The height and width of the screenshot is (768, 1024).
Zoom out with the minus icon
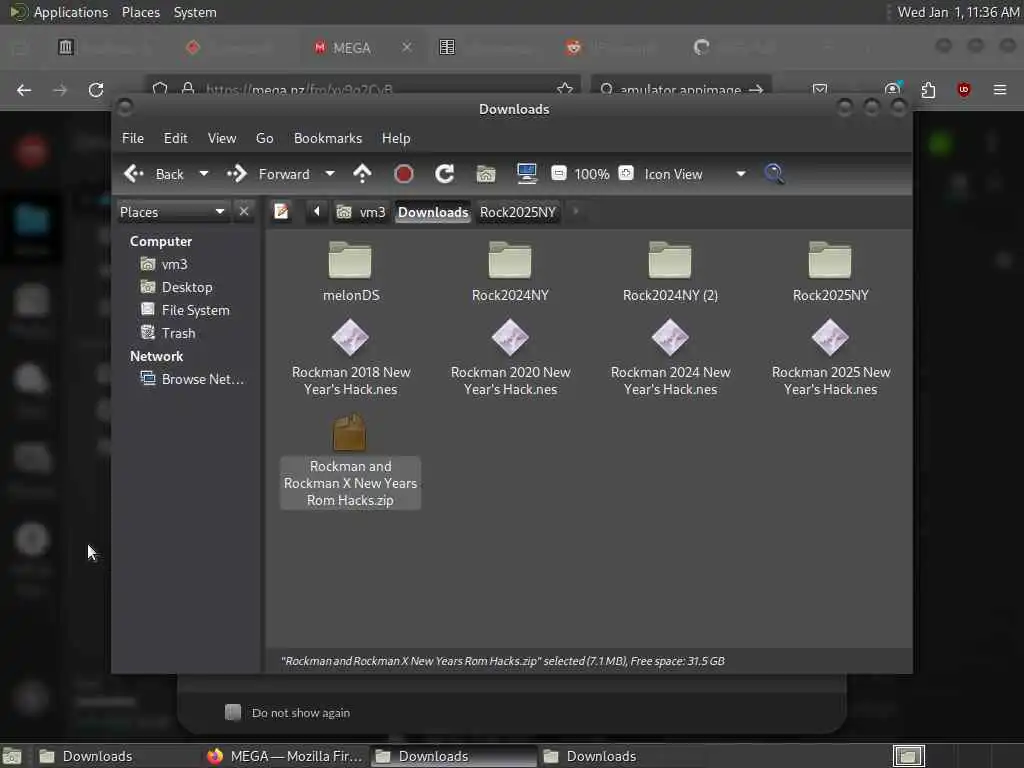point(558,173)
